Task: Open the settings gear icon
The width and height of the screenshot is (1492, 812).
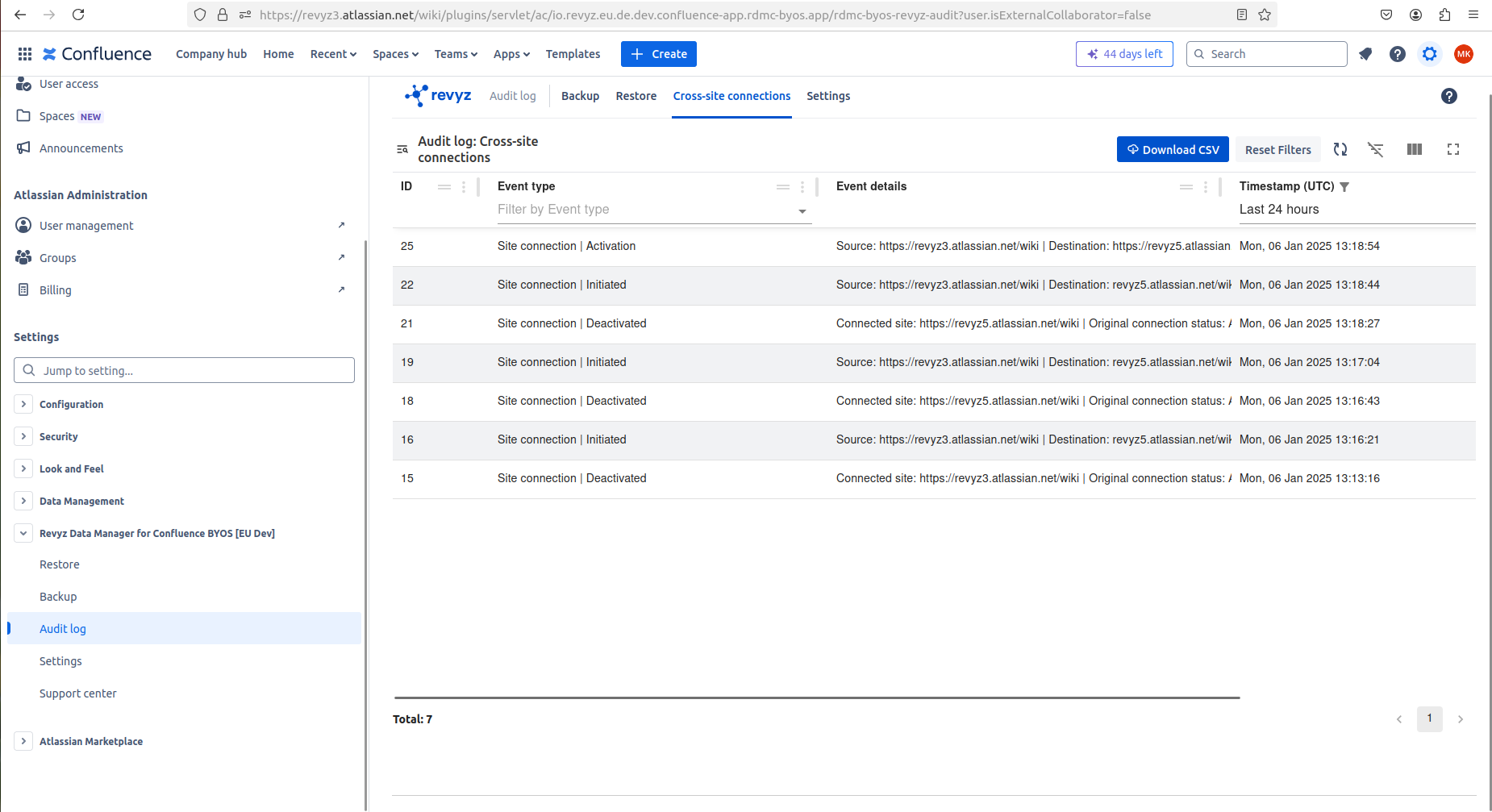Action: click(x=1430, y=54)
